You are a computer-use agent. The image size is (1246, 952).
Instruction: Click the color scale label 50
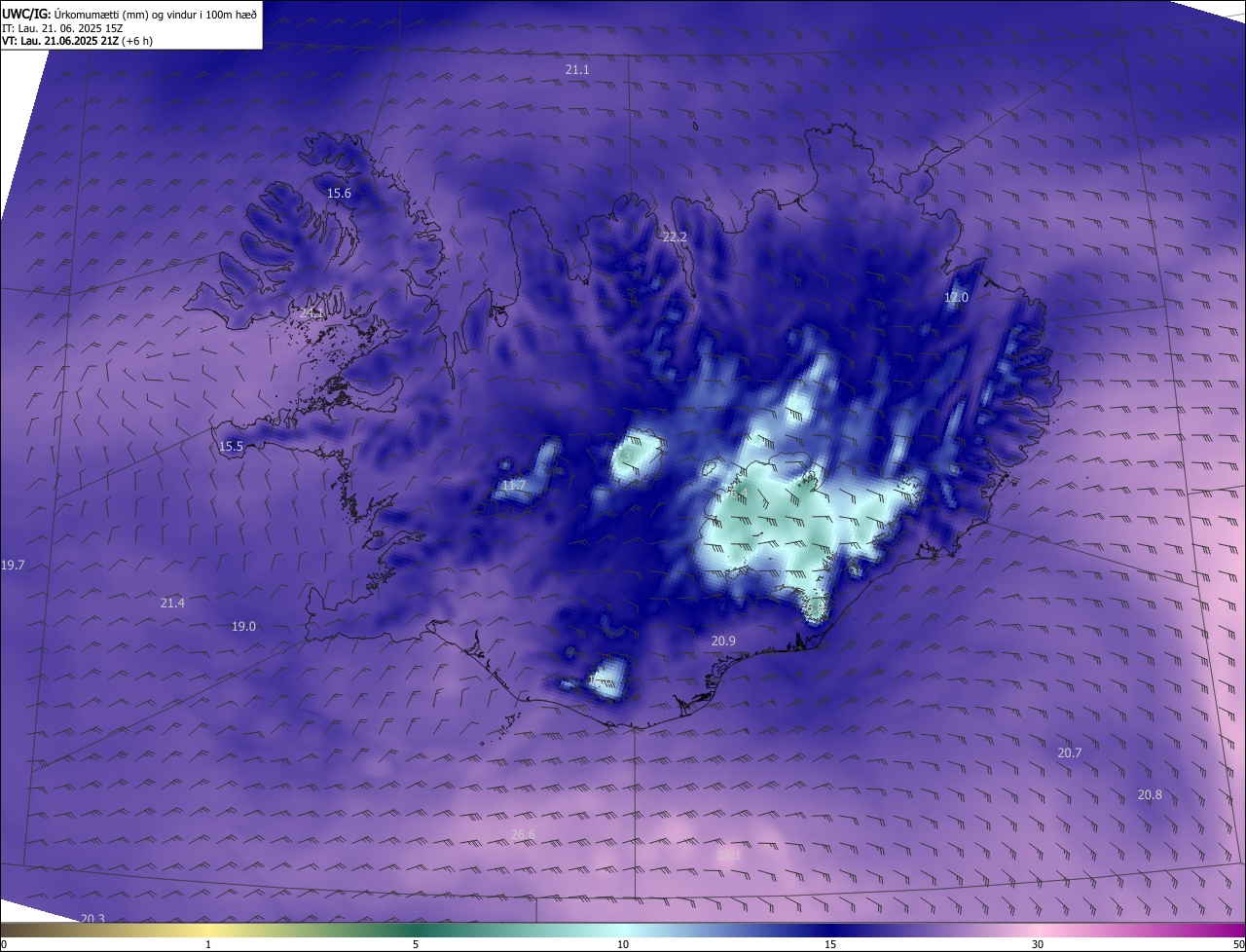(1238, 944)
